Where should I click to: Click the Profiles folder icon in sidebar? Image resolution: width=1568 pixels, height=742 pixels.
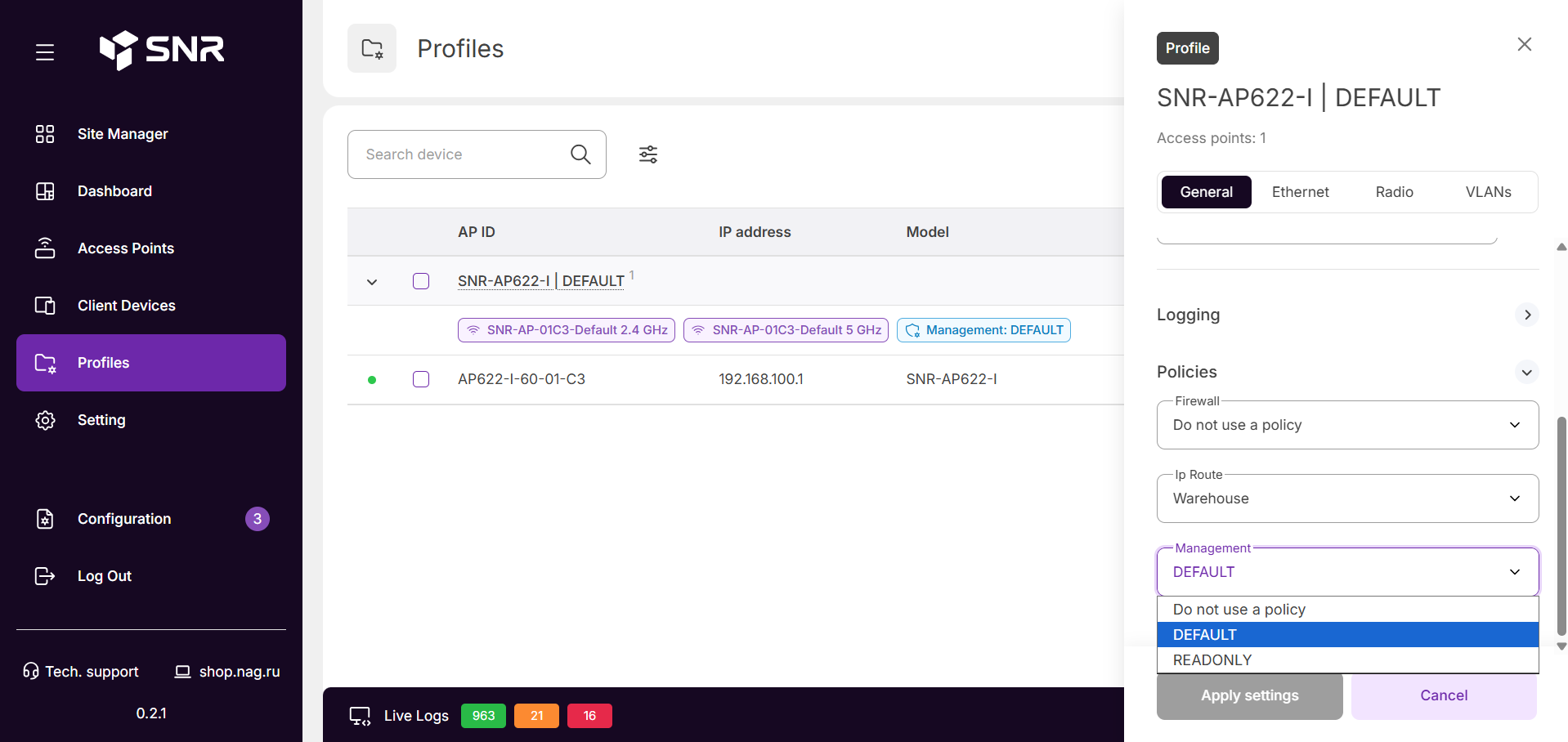pyautogui.click(x=45, y=363)
